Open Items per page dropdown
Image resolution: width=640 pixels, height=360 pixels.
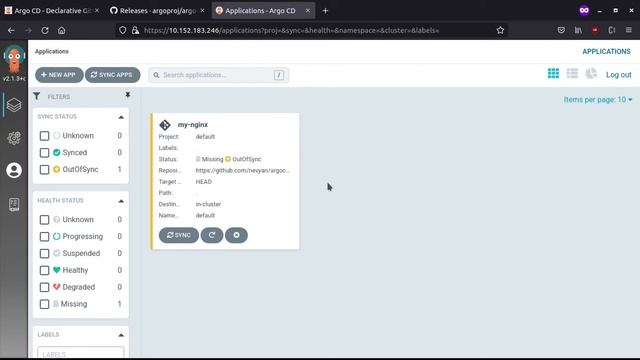[x=598, y=100]
